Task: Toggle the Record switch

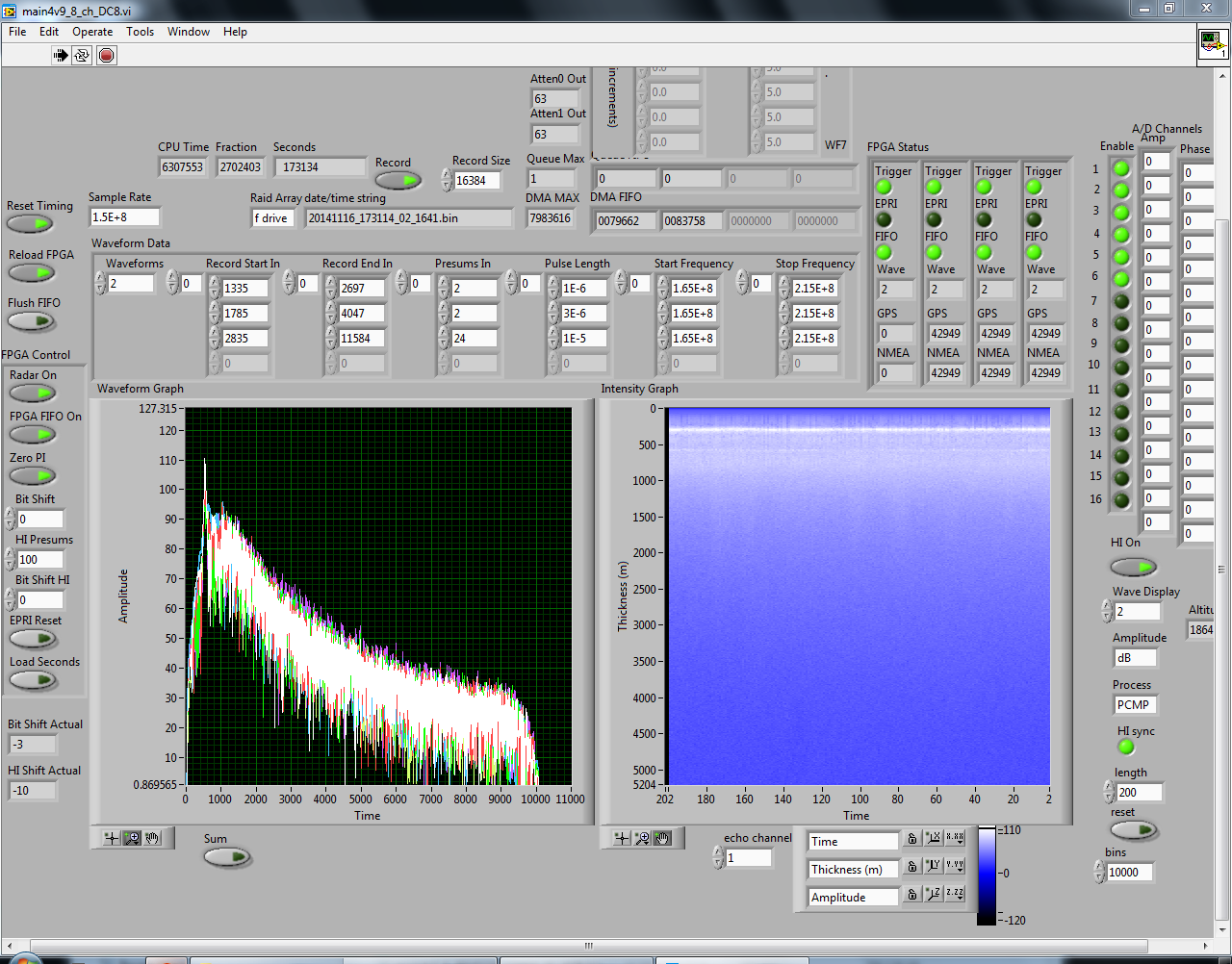Action: [398, 180]
